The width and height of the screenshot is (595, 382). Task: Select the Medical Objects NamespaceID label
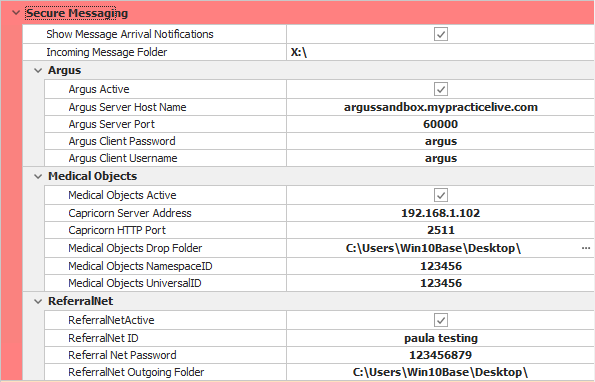click(x=140, y=266)
